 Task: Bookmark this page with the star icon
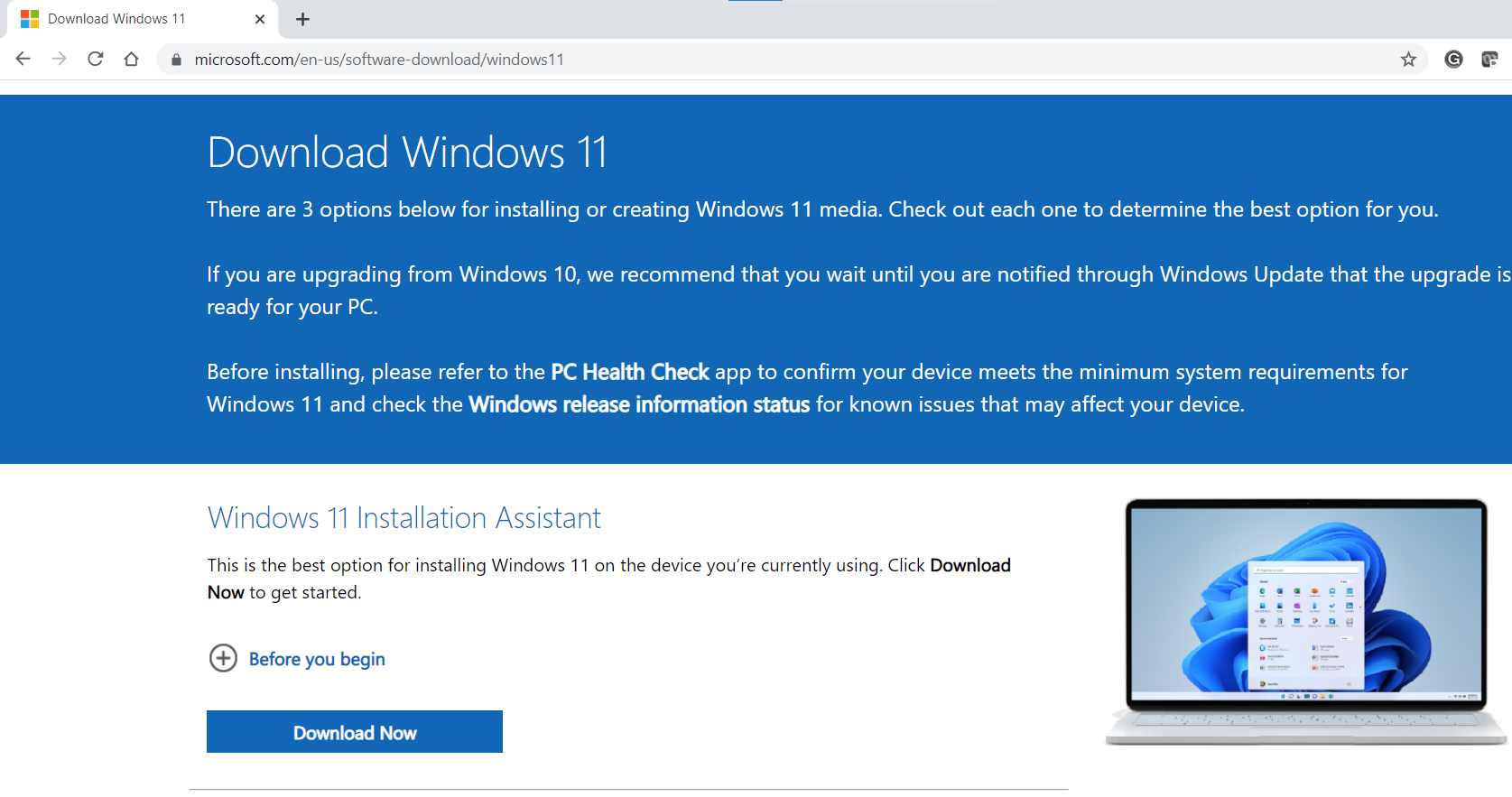pyautogui.click(x=1408, y=60)
